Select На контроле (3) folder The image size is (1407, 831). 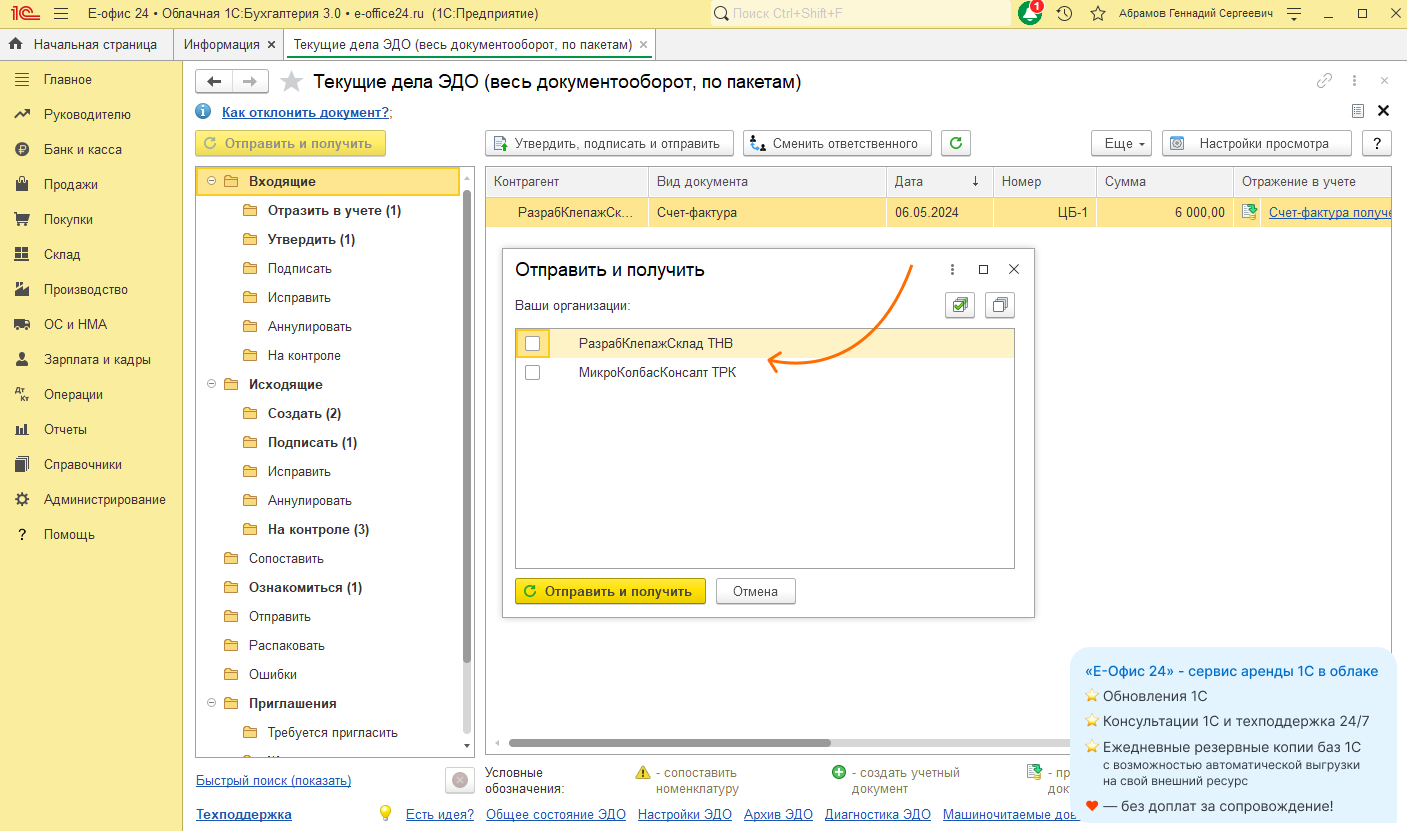318,529
